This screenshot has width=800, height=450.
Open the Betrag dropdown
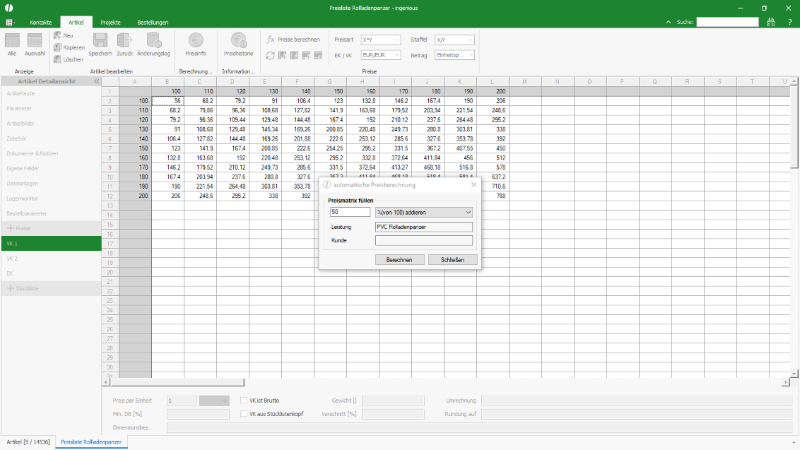tap(455, 55)
